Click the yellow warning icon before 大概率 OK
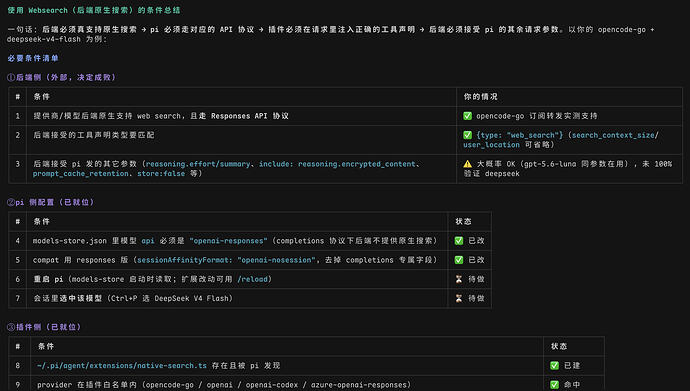This screenshot has width=690, height=391. [x=467, y=164]
